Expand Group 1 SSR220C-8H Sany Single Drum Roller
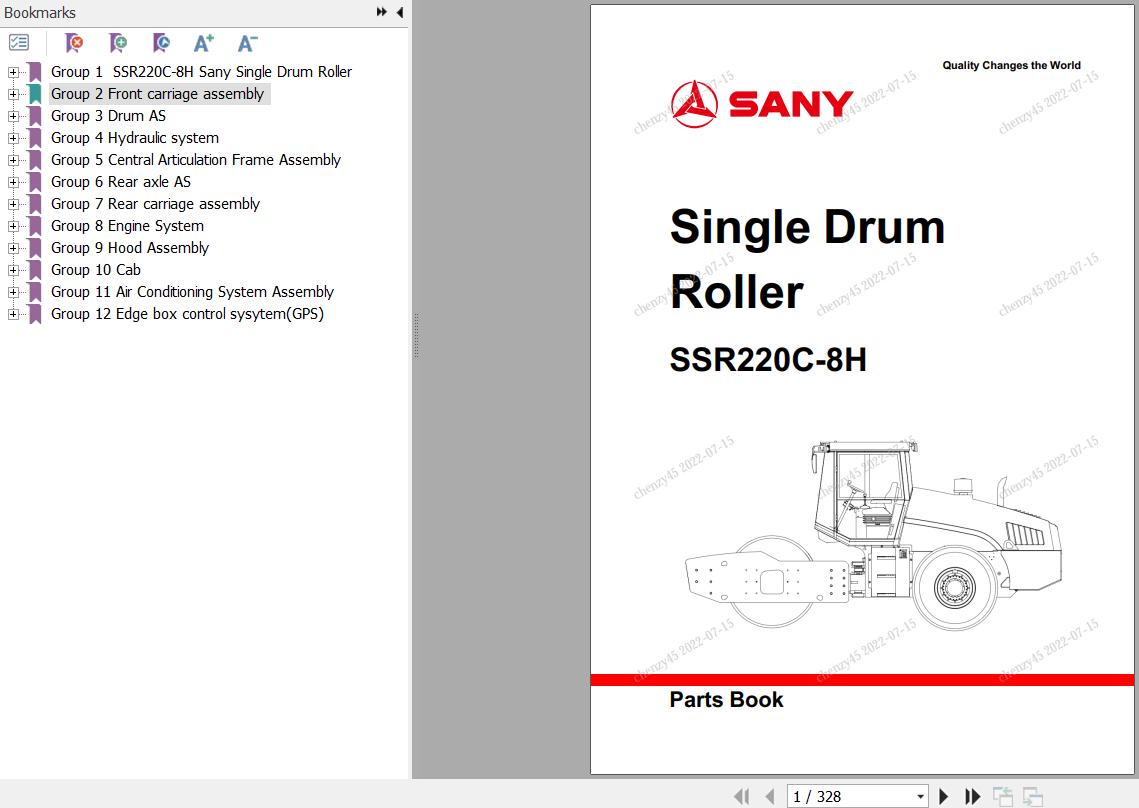This screenshot has width=1139, height=808. pos(13,72)
